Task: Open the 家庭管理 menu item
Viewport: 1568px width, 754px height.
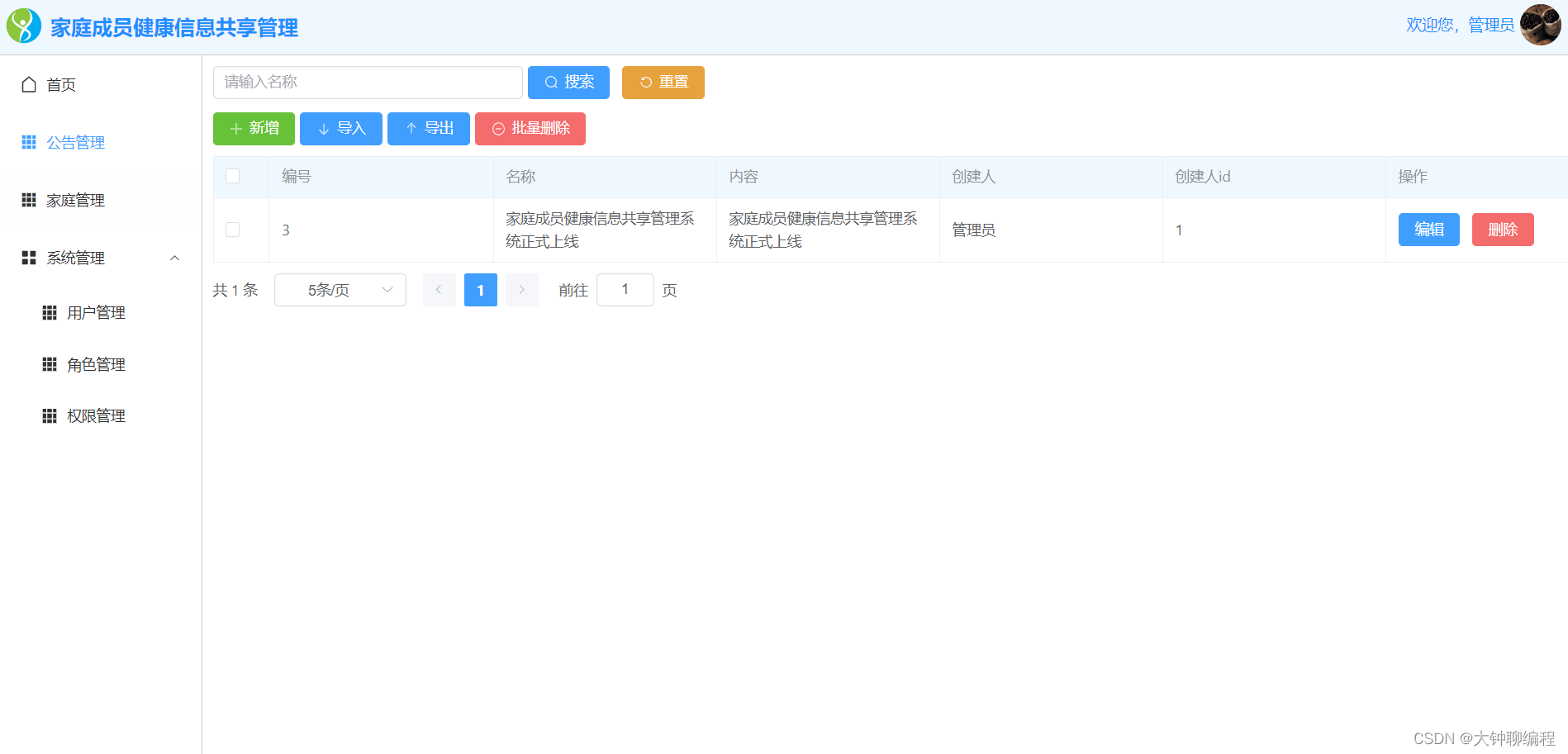Action: [76, 200]
